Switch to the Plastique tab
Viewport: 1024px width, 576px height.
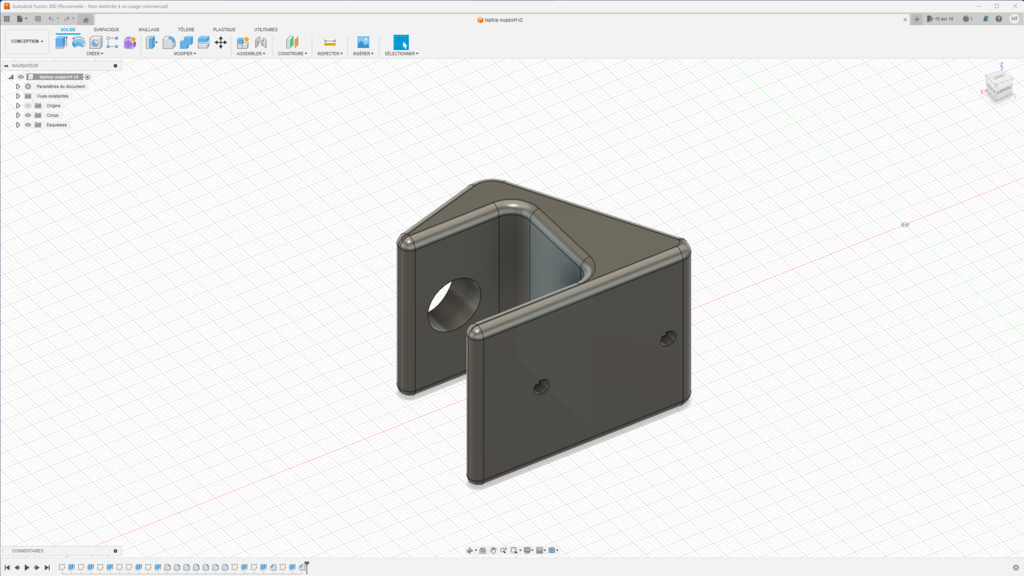[224, 29]
